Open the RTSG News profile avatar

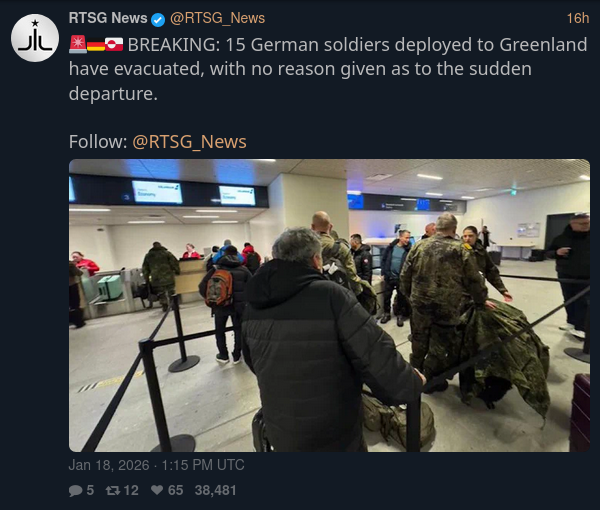click(x=35, y=38)
